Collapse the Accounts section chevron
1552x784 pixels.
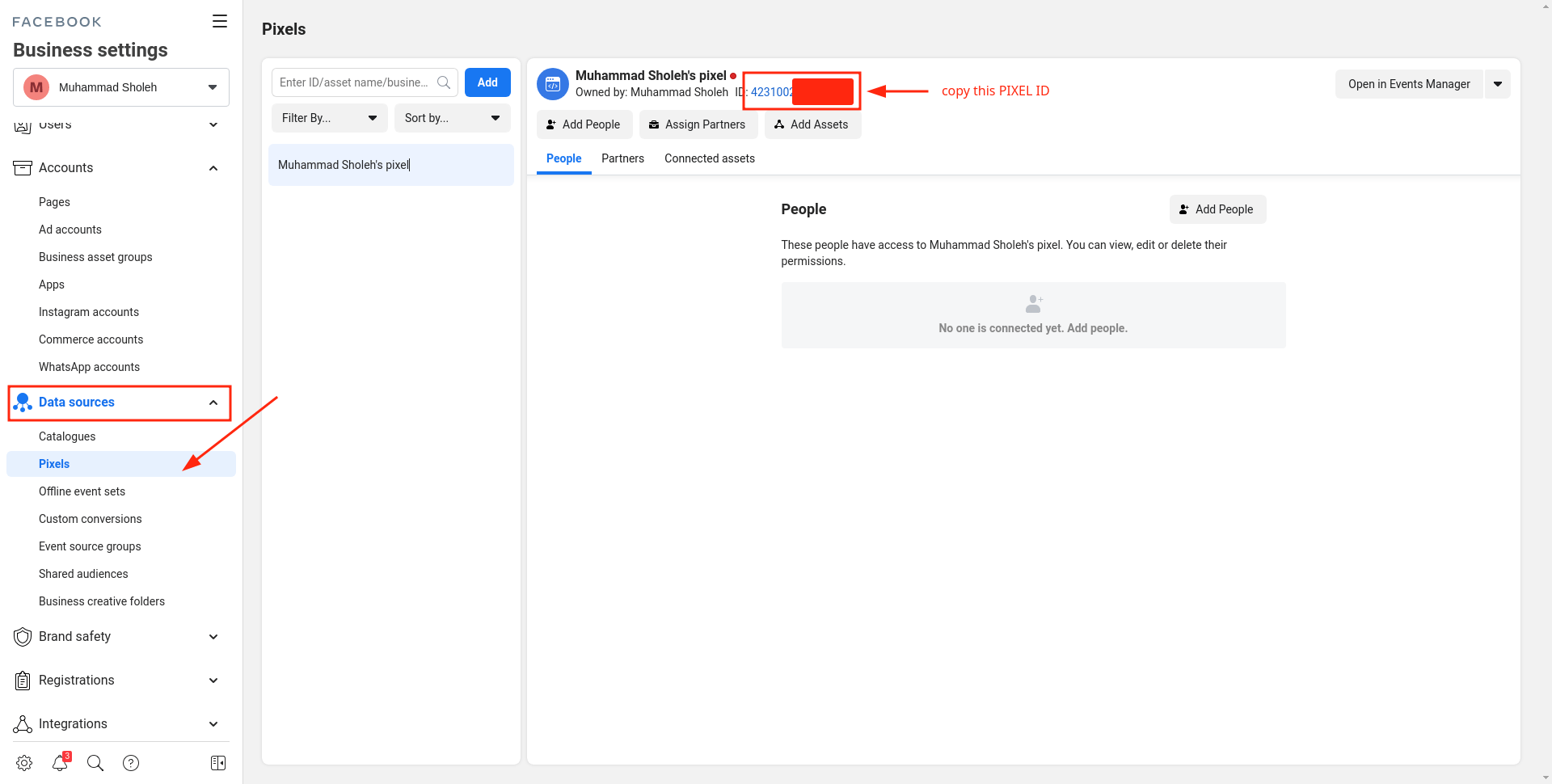click(x=213, y=168)
